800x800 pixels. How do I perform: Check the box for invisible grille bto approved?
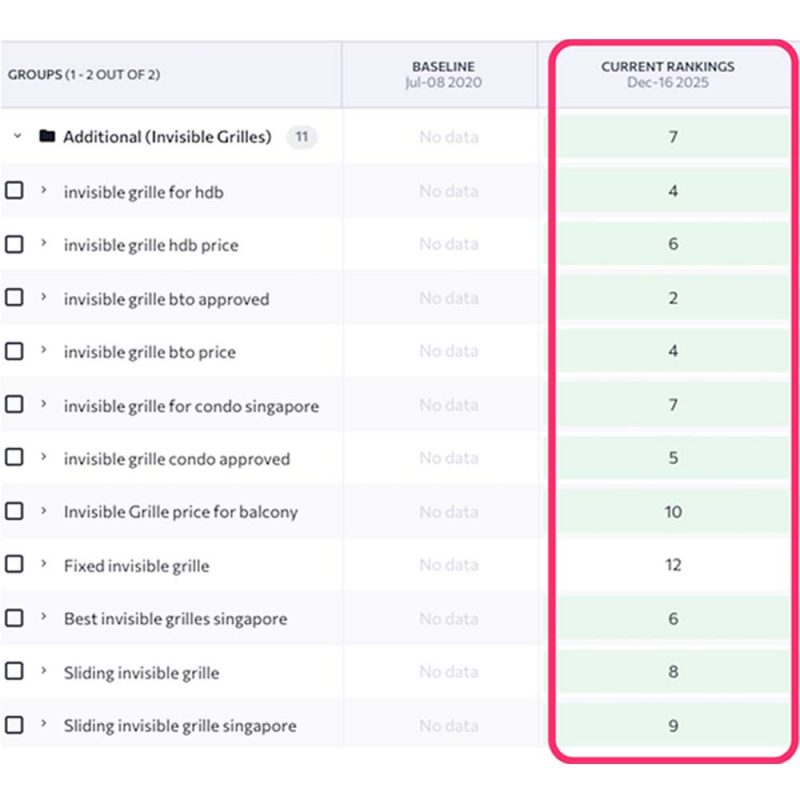click(14, 297)
